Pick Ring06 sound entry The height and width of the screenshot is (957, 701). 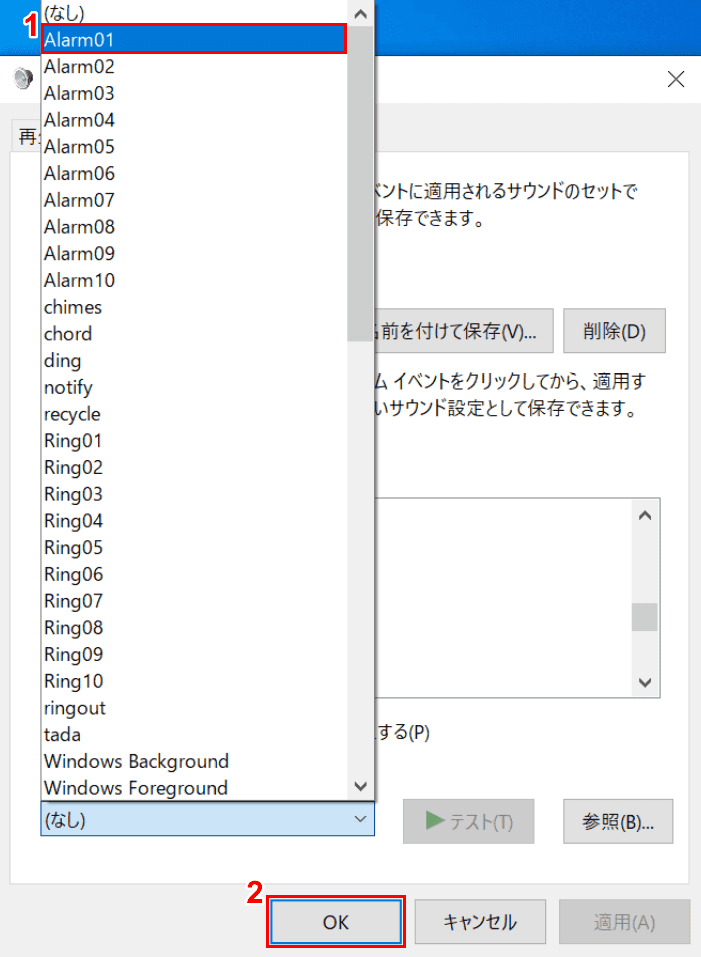click(x=195, y=574)
